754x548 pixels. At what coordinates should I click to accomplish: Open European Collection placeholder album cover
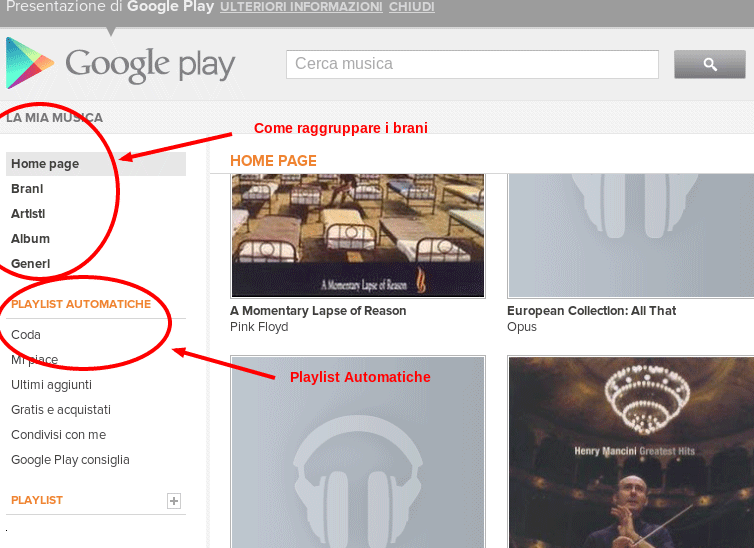(630, 236)
